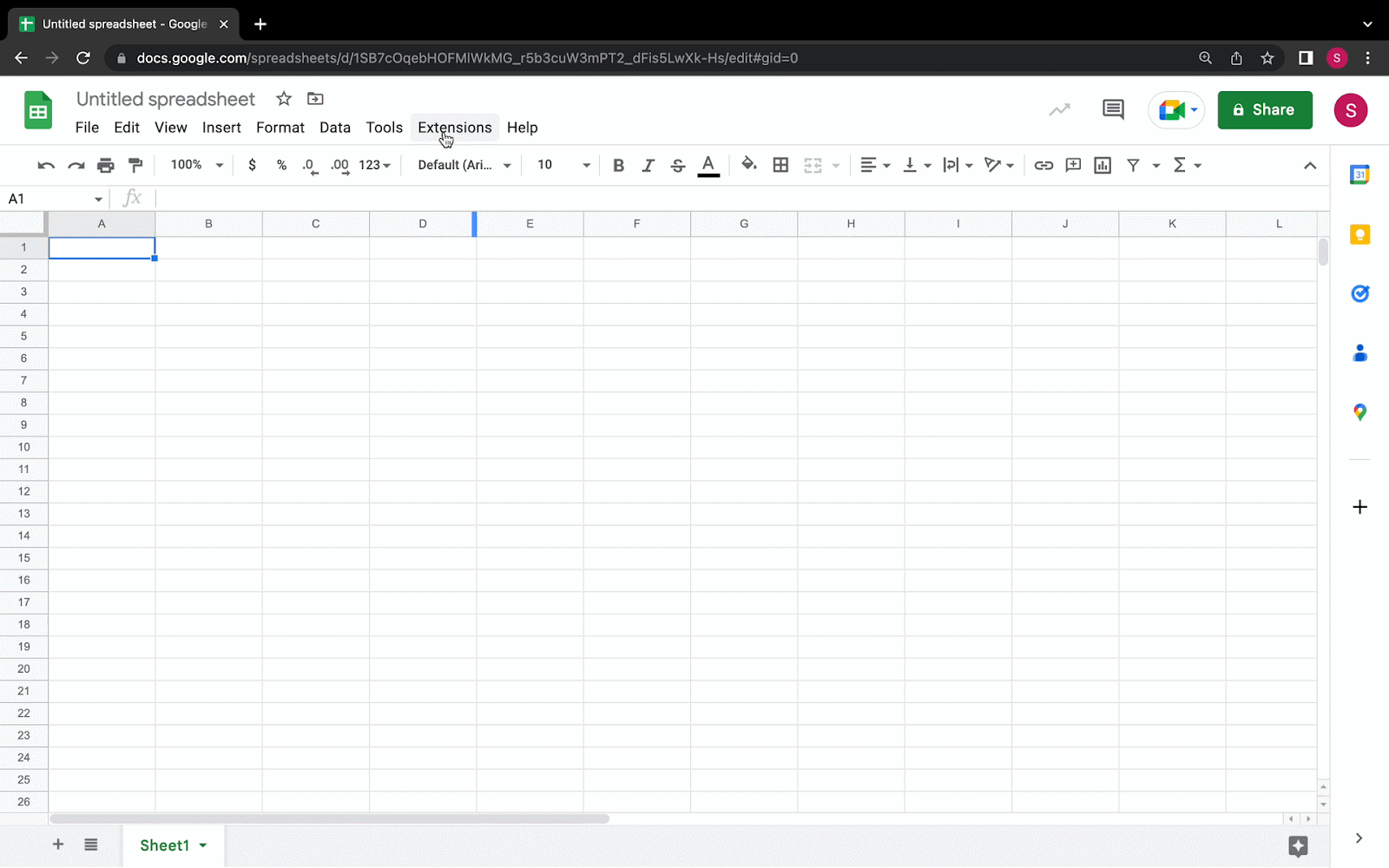Open the zoom 100% dropdown
The width and height of the screenshot is (1389, 868).
coord(197,165)
